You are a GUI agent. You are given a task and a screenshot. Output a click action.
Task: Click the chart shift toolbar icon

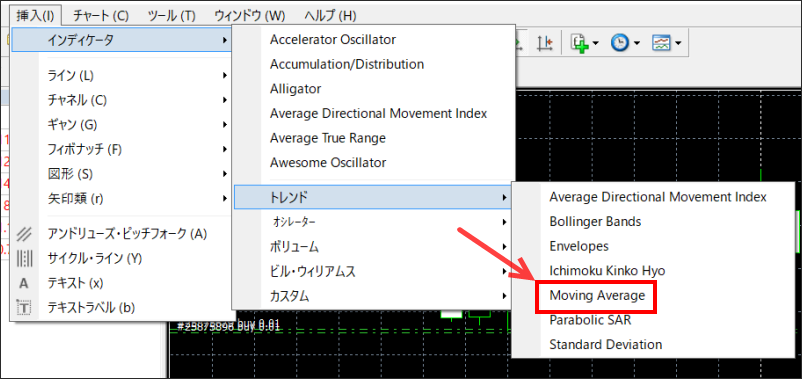pyautogui.click(x=545, y=43)
